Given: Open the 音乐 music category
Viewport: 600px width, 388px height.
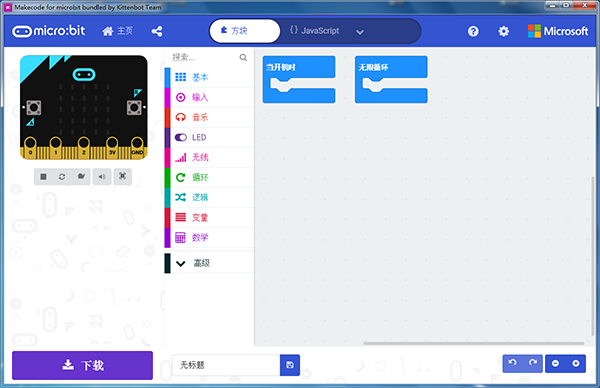Looking at the screenshot, I should 209,117.
